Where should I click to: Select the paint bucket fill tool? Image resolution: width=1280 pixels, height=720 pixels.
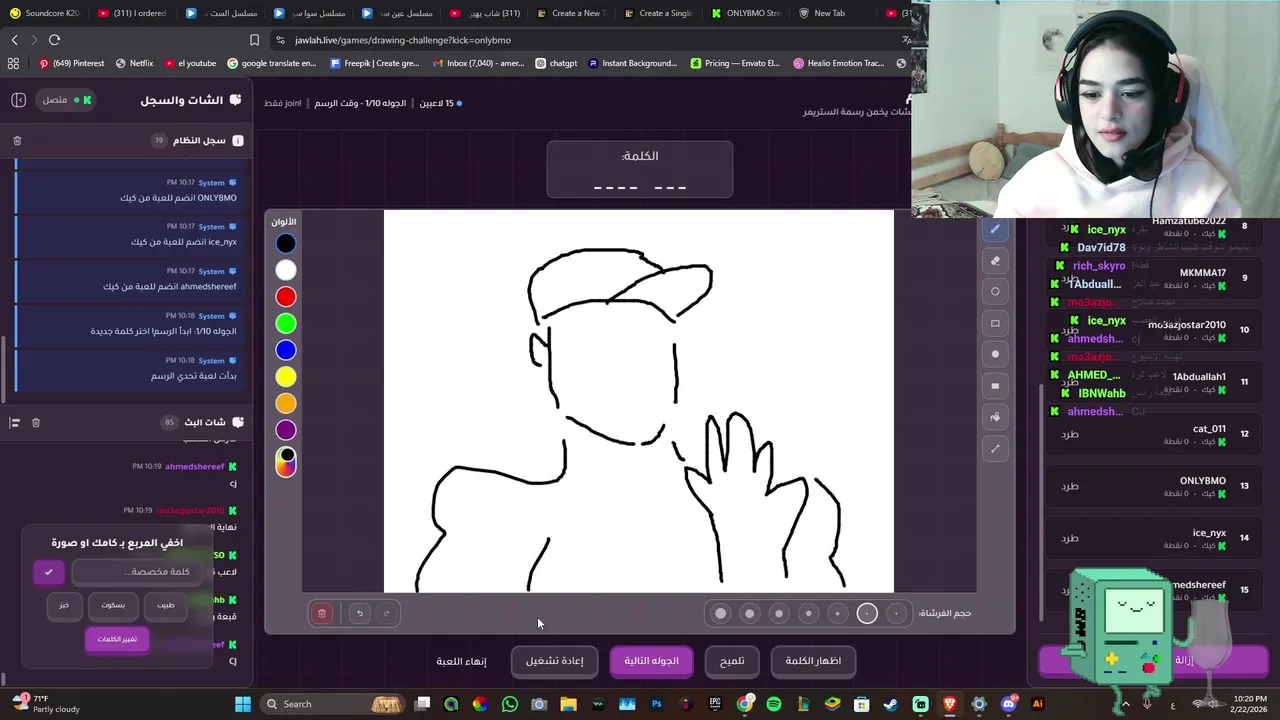click(995, 417)
